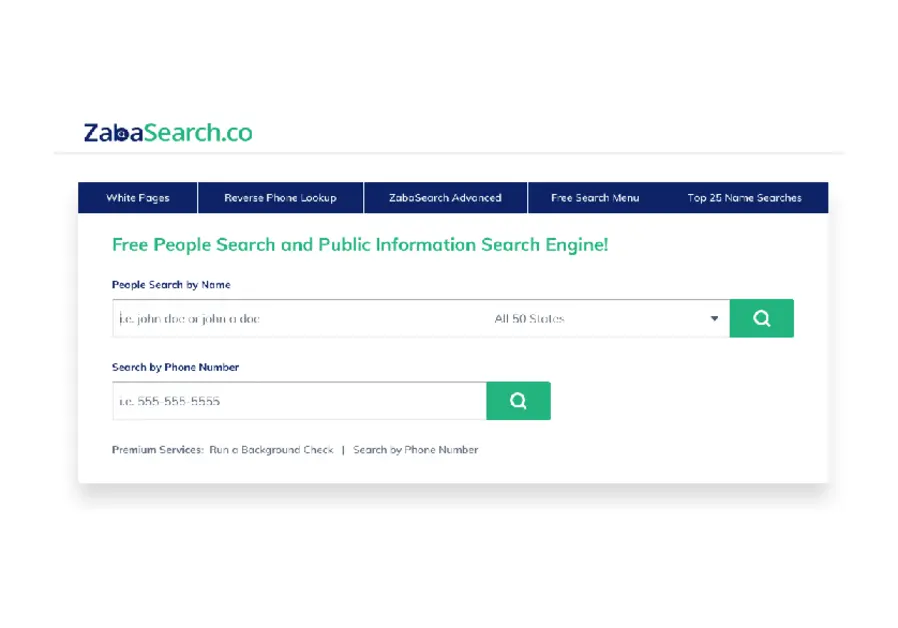The height and width of the screenshot is (628, 898).
Task: Open the Top 25 Name Searches tab
Action: [x=745, y=198]
